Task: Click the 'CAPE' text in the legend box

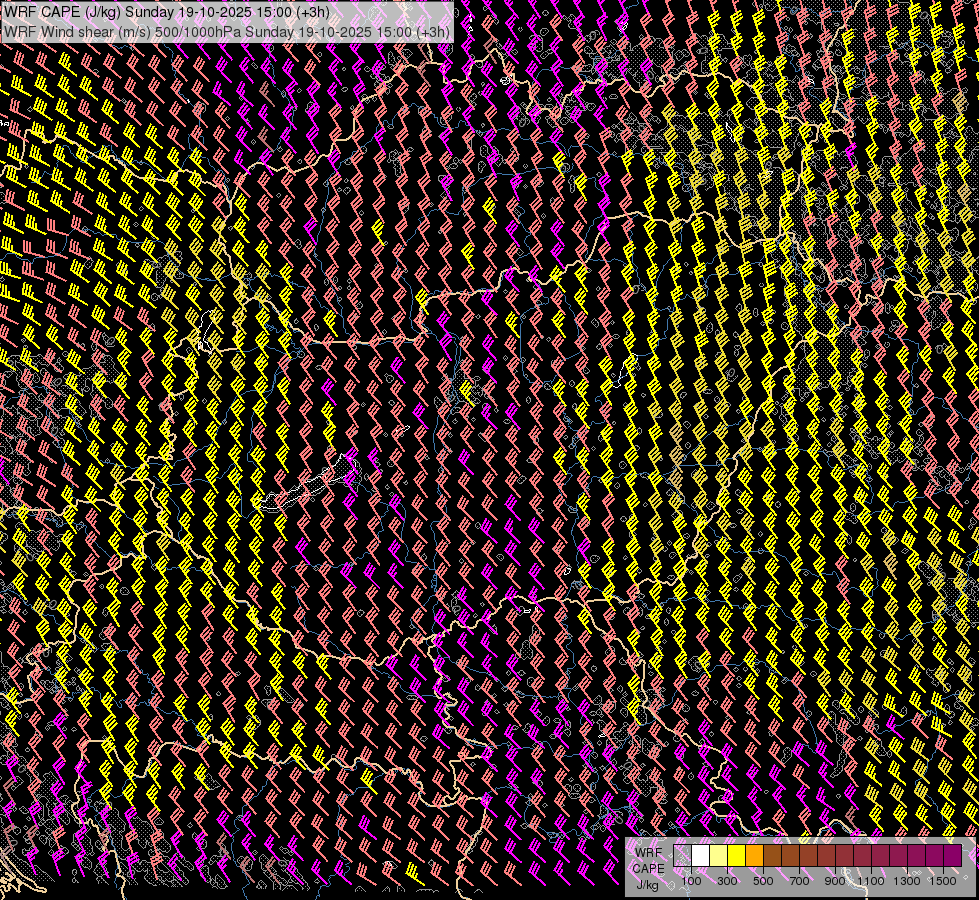Action: tap(648, 868)
